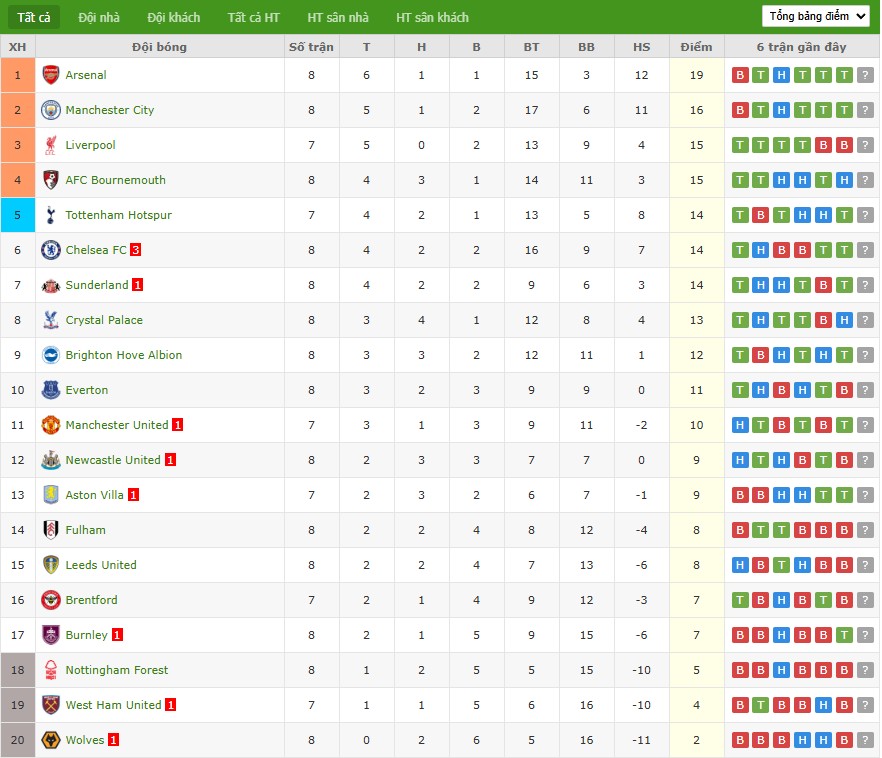Screen dimensions: 882x758
Task: Switch to the Đội nhà tab
Action: point(99,17)
